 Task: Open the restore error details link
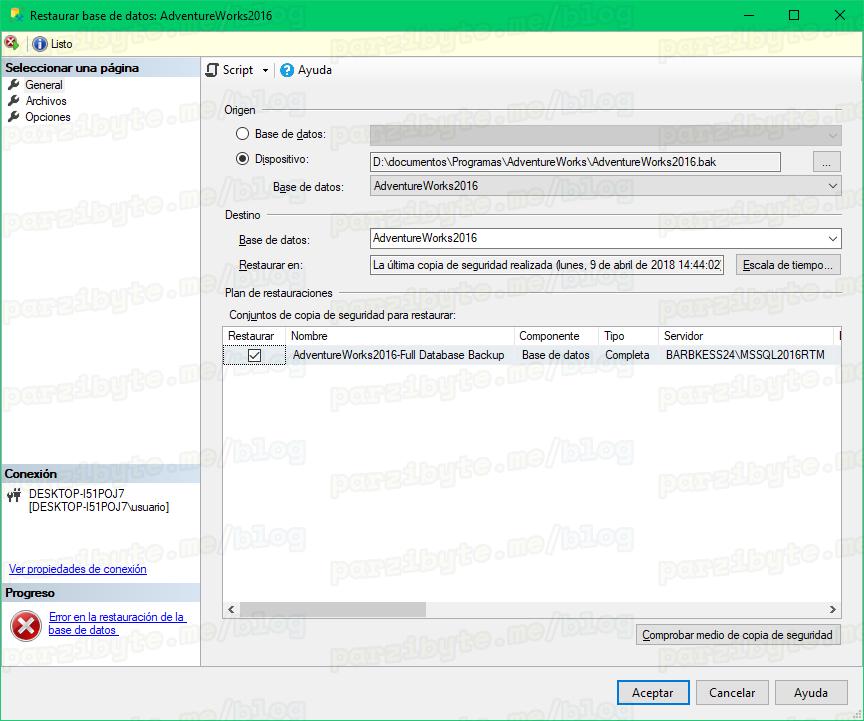coord(116,623)
